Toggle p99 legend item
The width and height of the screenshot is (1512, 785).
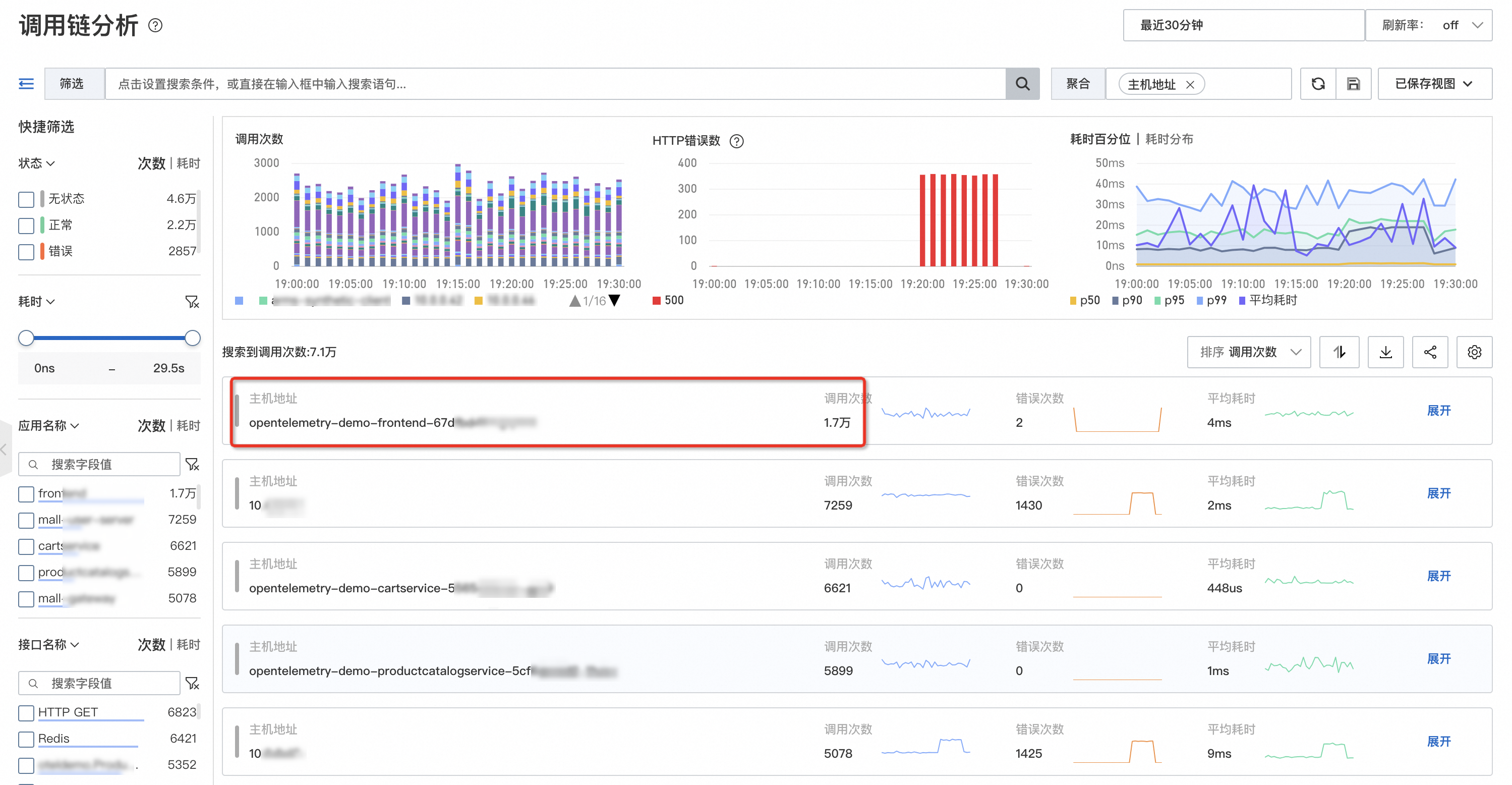pos(1211,301)
